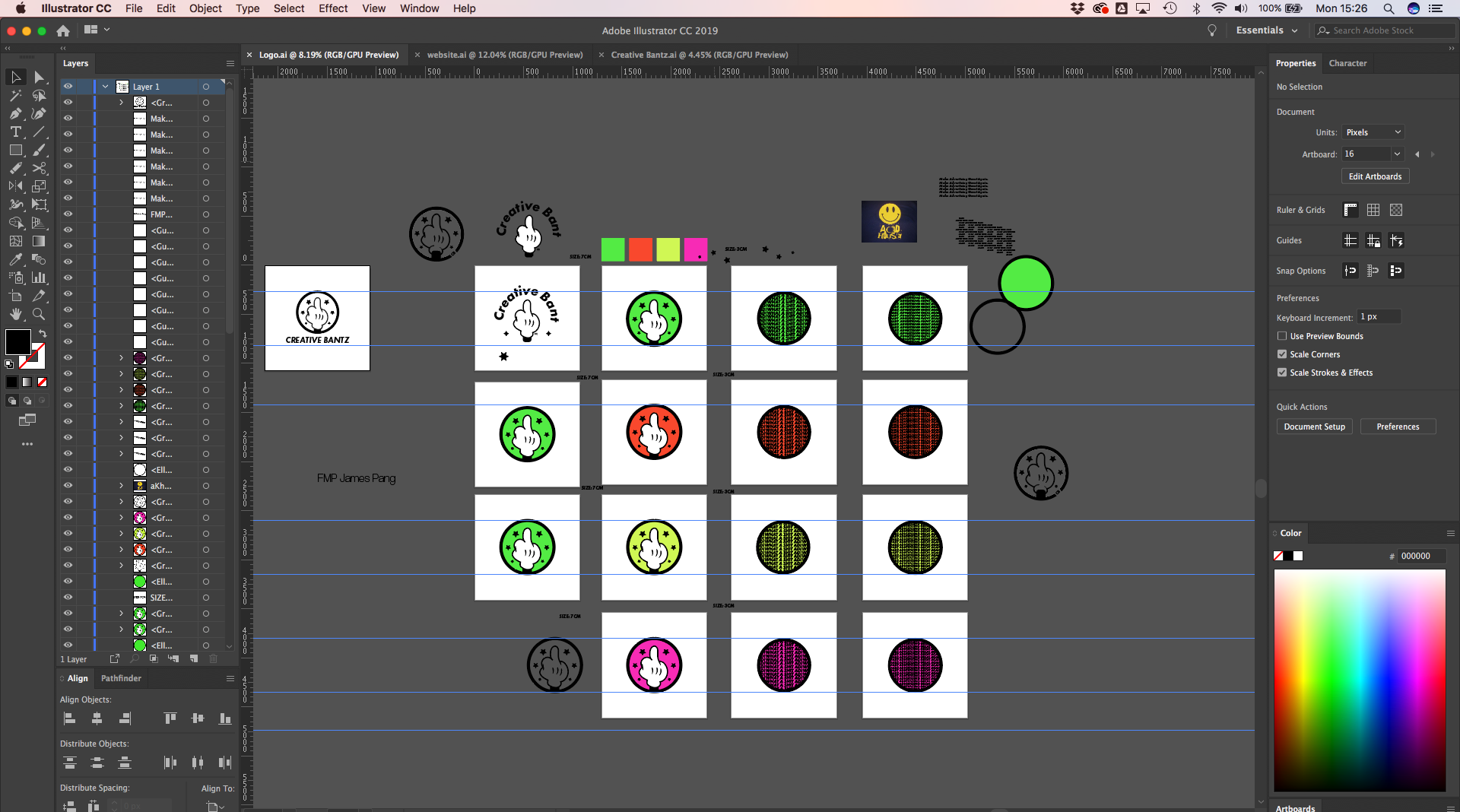Uncheck Scale Strokes & Effects

(x=1282, y=373)
